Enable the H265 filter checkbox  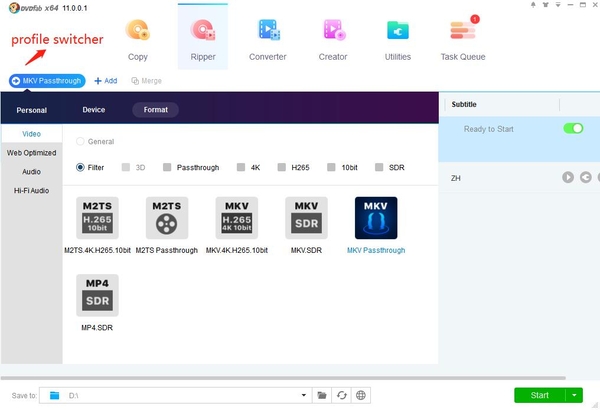pos(282,167)
